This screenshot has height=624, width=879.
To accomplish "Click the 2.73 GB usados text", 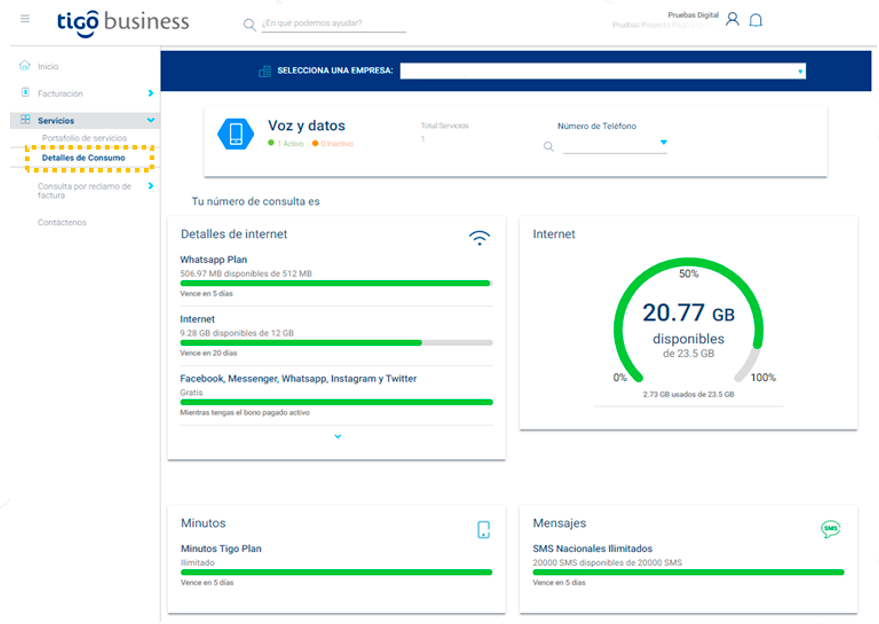I will pyautogui.click(x=688, y=394).
